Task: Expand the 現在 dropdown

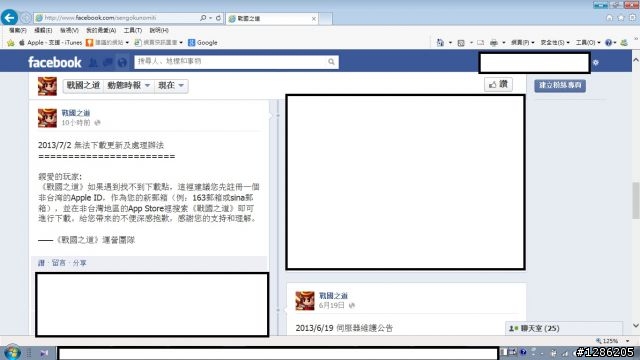Action: point(171,86)
